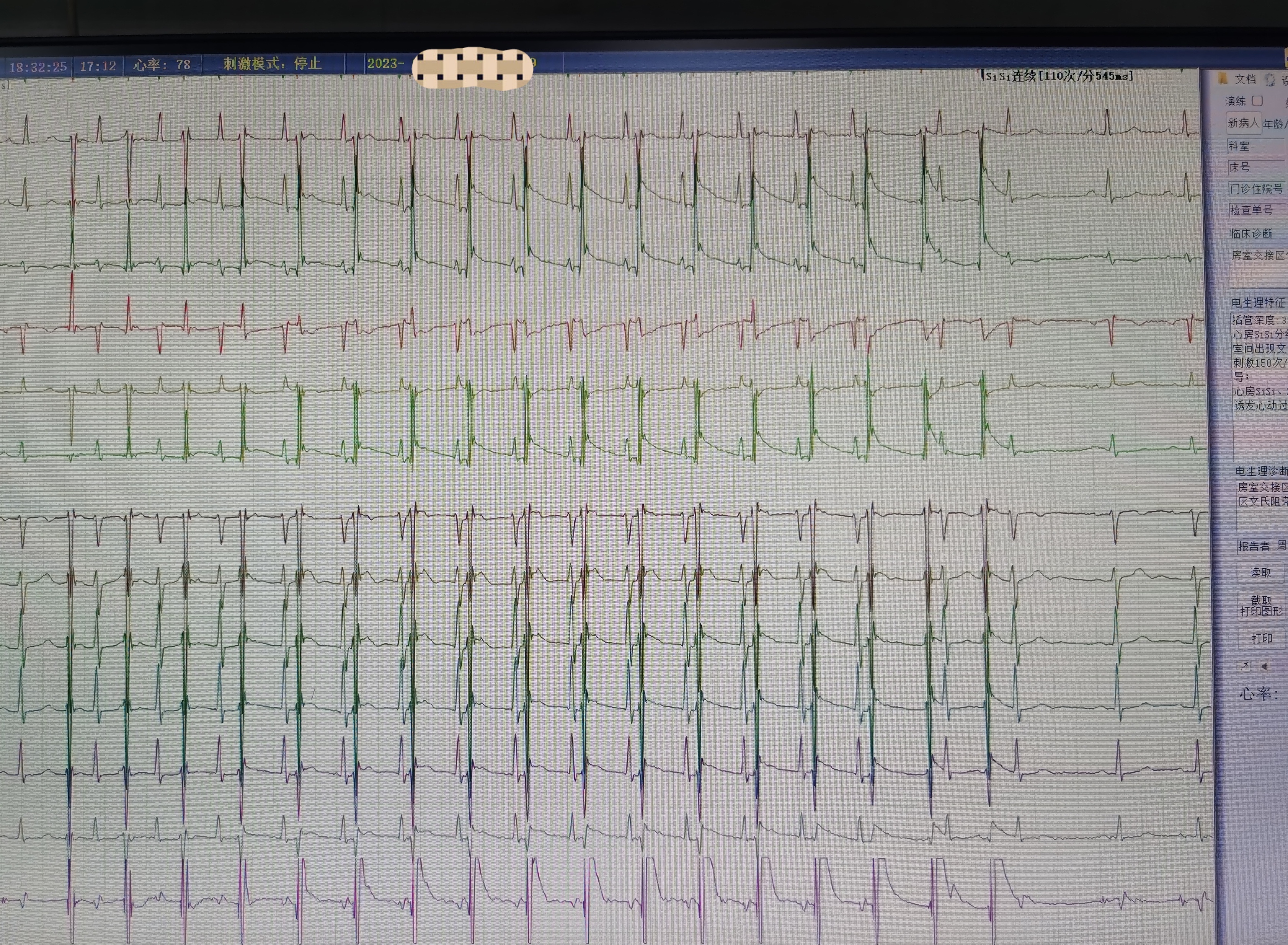
Task: Click the 读取 button
Action: coord(1260,573)
